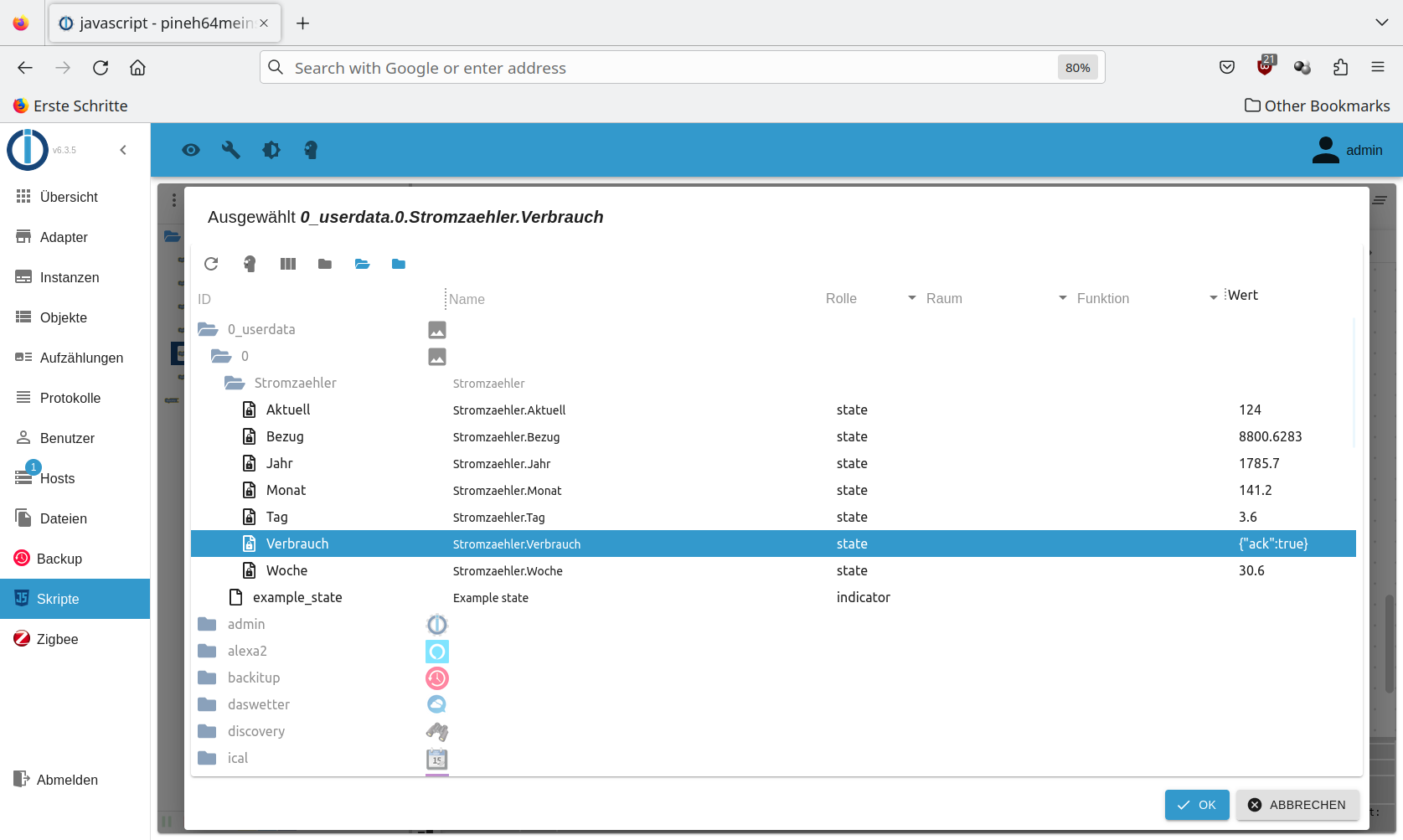Open Erste Schritte bookmark
This screenshot has width=1403, height=840.
[x=71, y=106]
